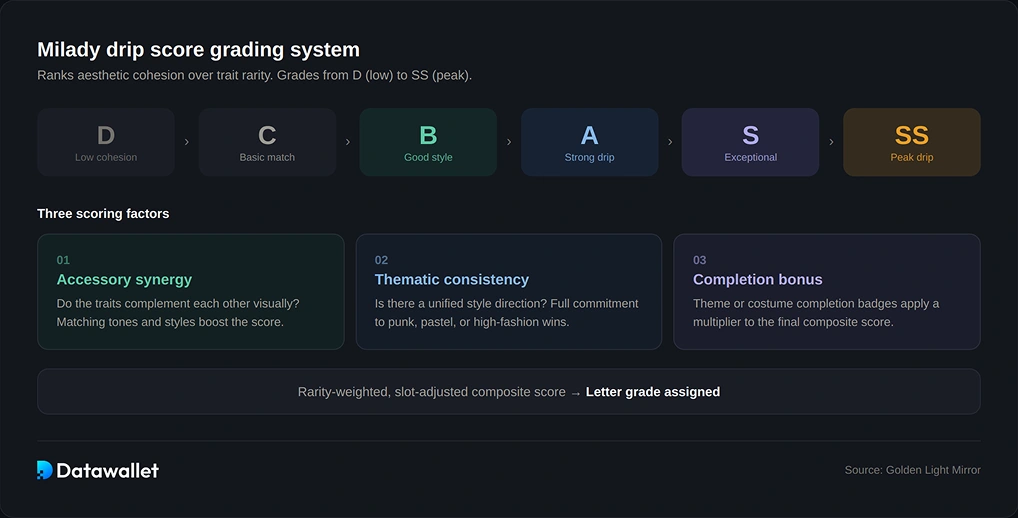The image size is (1018, 518).
Task: Open the Completion bonus factor card
Action: (x=827, y=291)
